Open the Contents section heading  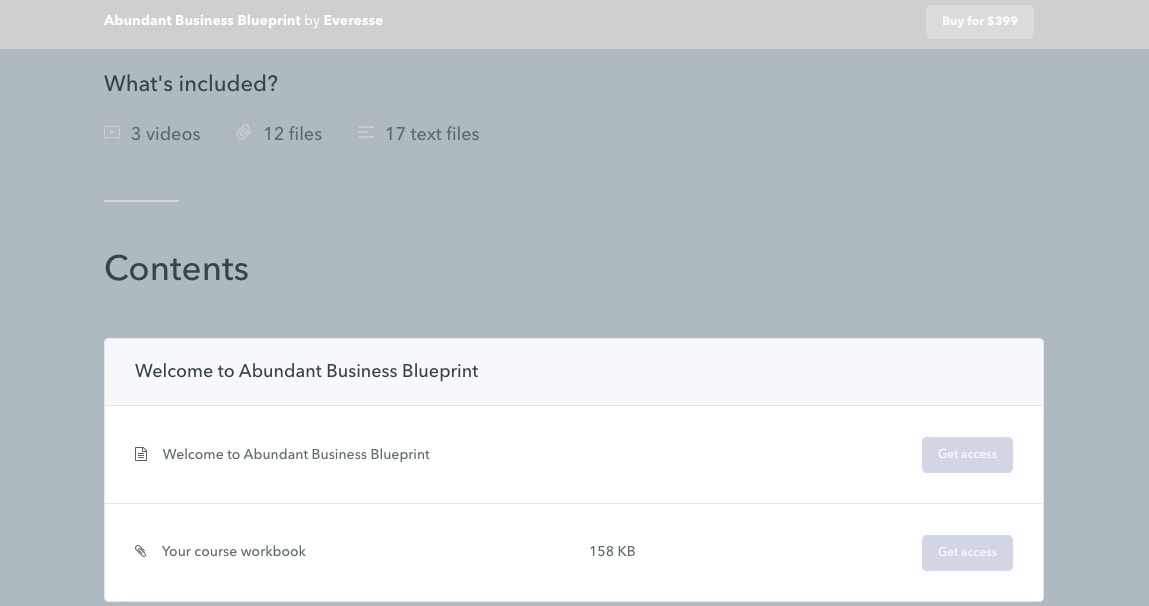pyautogui.click(x=176, y=268)
